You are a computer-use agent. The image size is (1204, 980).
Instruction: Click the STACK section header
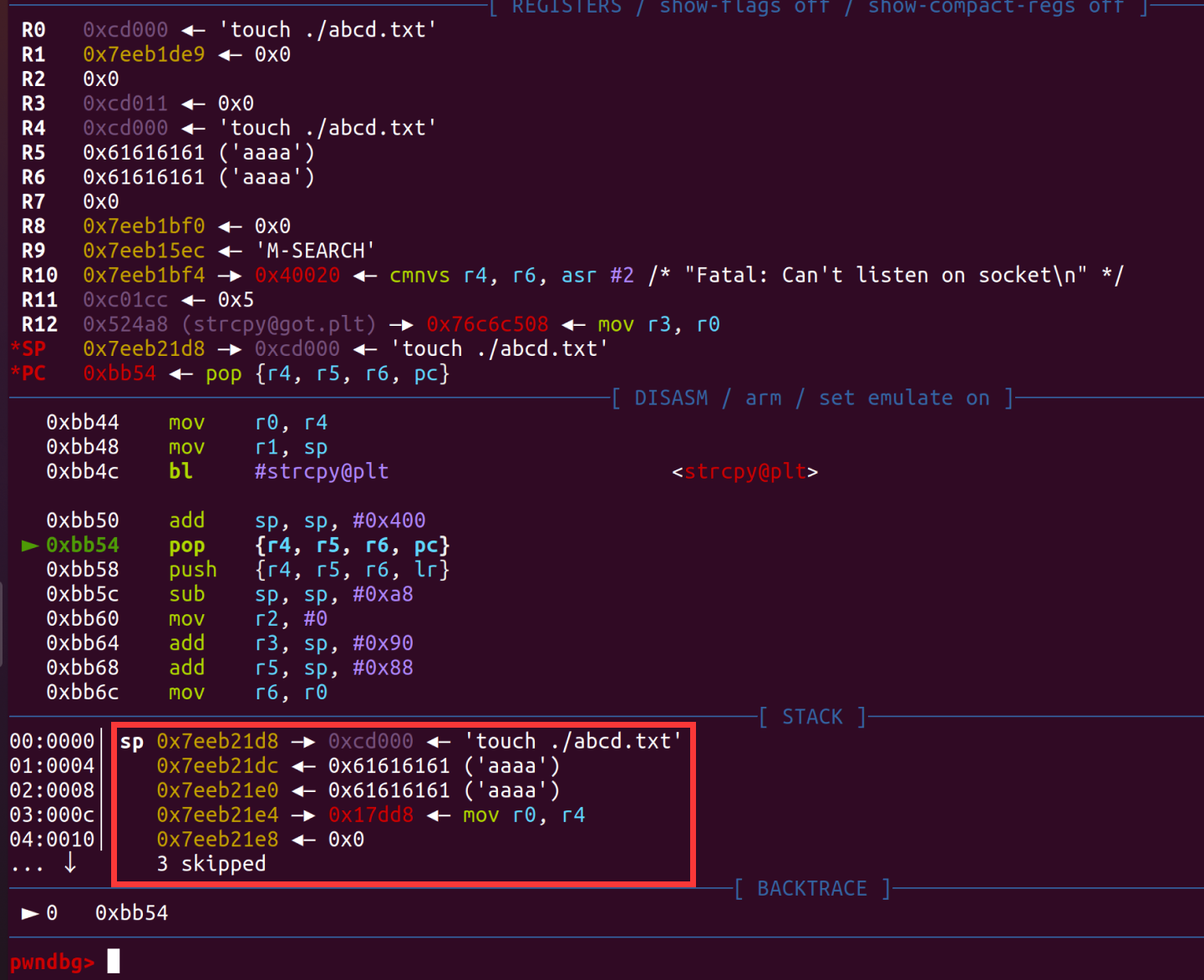812,717
